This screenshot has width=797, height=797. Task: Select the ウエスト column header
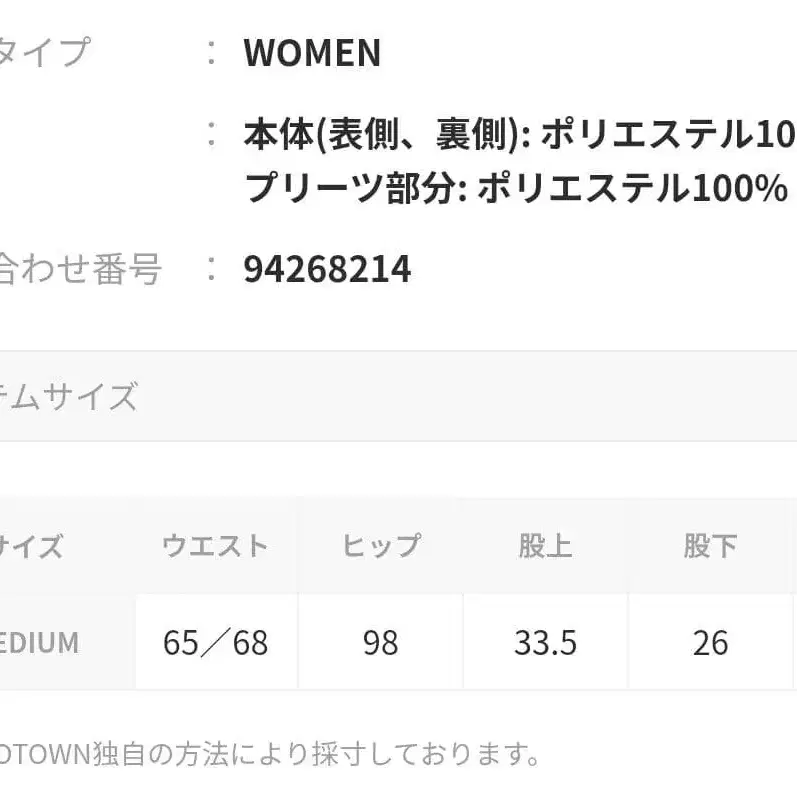[215, 546]
